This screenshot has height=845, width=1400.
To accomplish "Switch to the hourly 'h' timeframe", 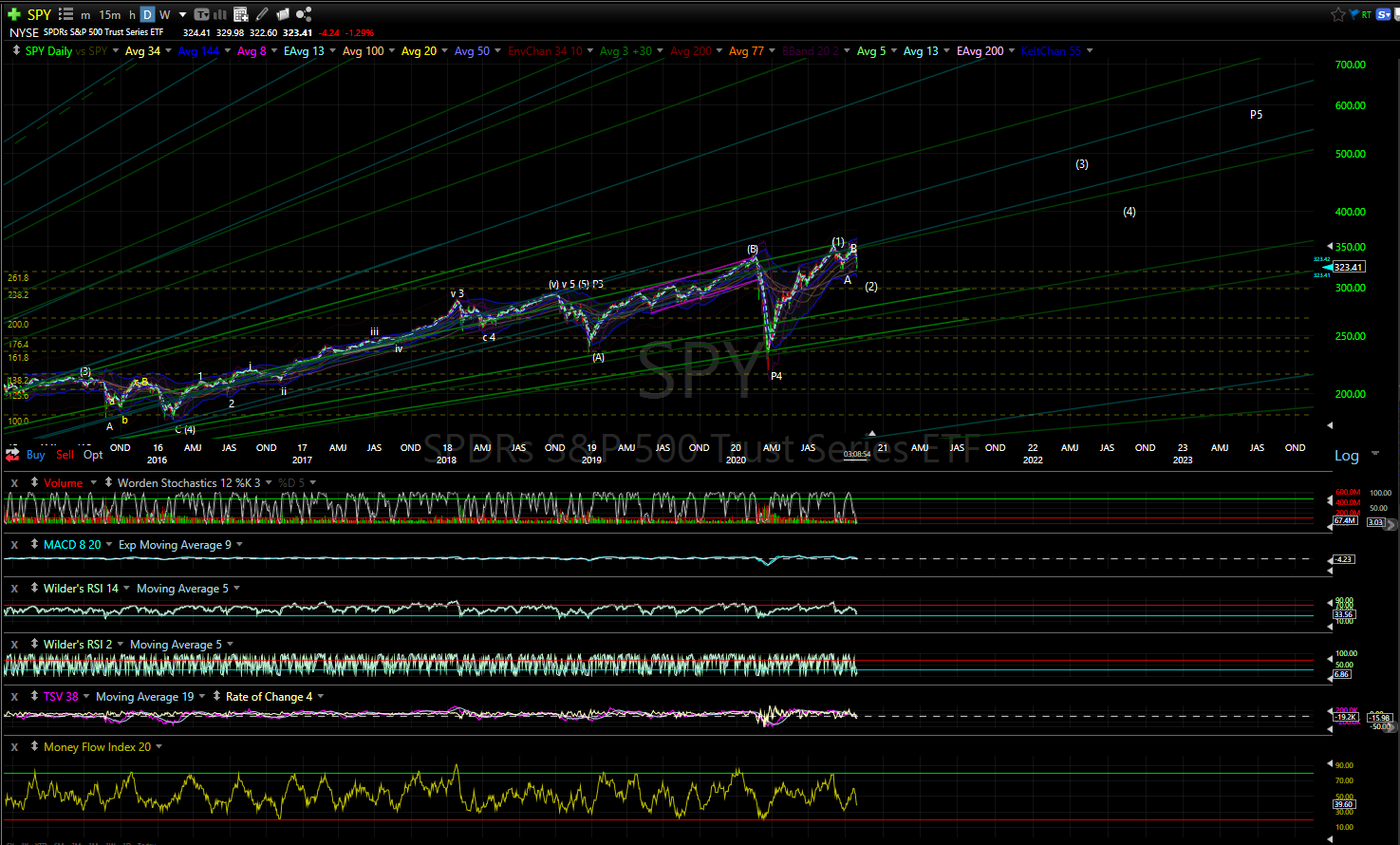I will click(x=132, y=14).
